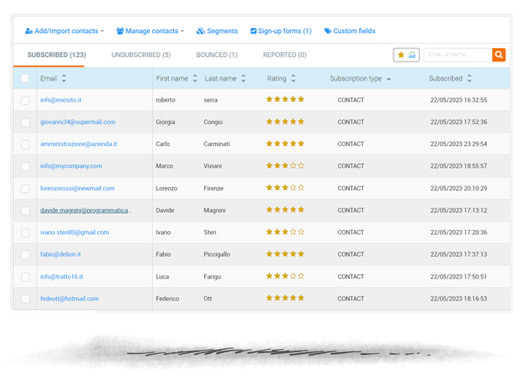
Task: Click the date 22/05/2023 16:32:55
Action: click(x=459, y=100)
